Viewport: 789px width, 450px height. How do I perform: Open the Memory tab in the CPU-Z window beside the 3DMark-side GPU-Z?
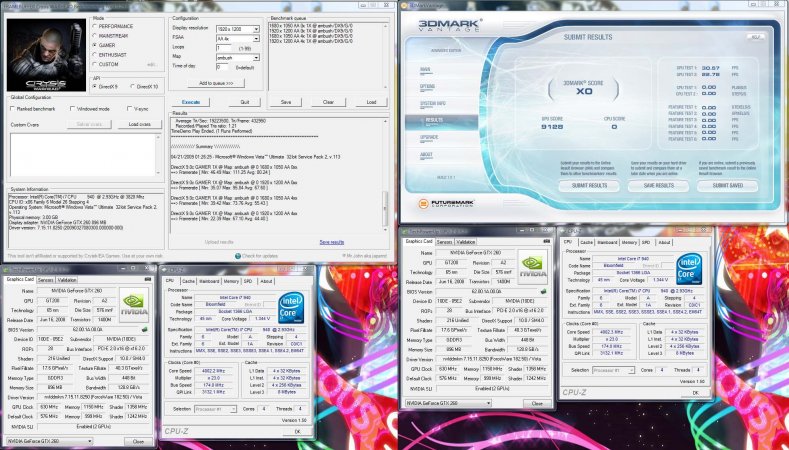coord(629,242)
